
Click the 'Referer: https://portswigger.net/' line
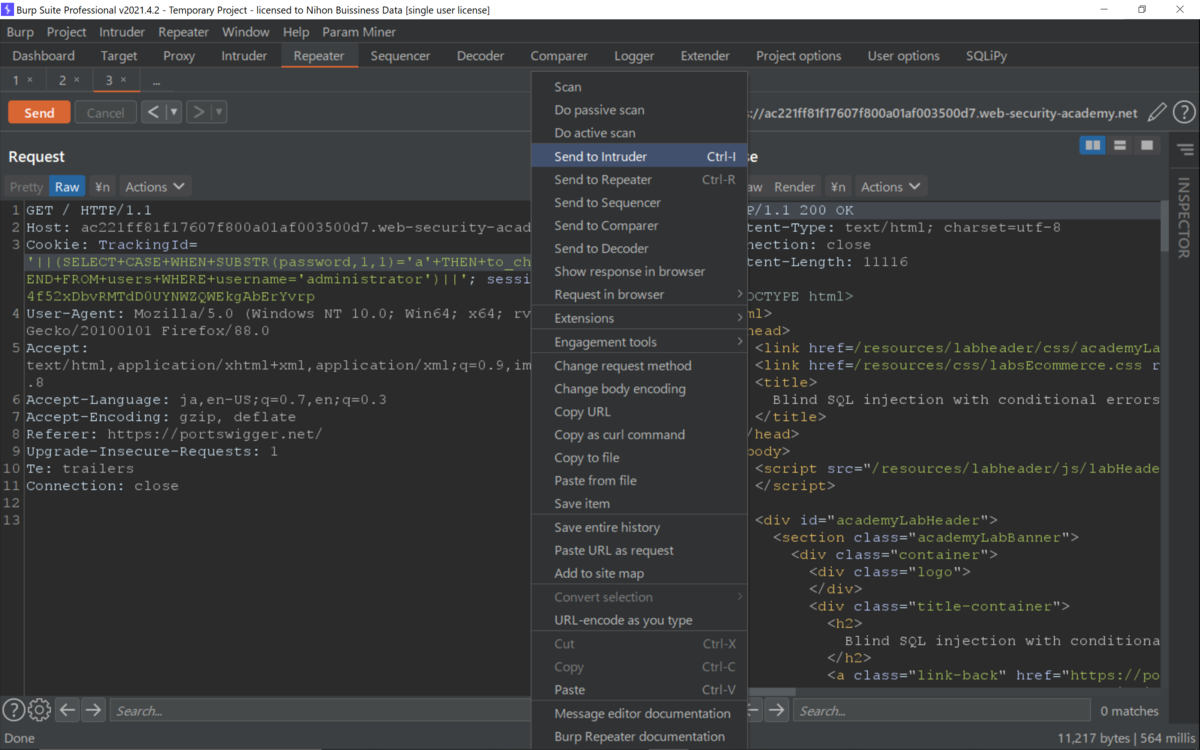(x=174, y=434)
